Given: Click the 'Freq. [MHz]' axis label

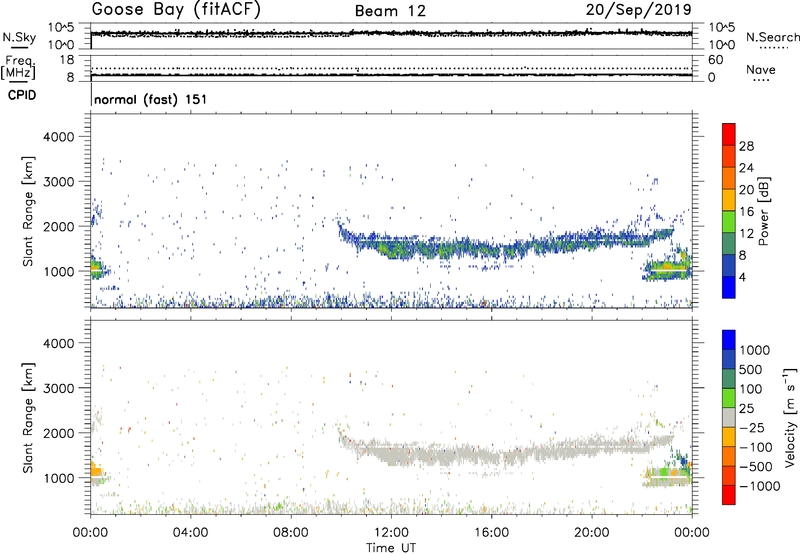Looking at the screenshot, I should coord(18,67).
